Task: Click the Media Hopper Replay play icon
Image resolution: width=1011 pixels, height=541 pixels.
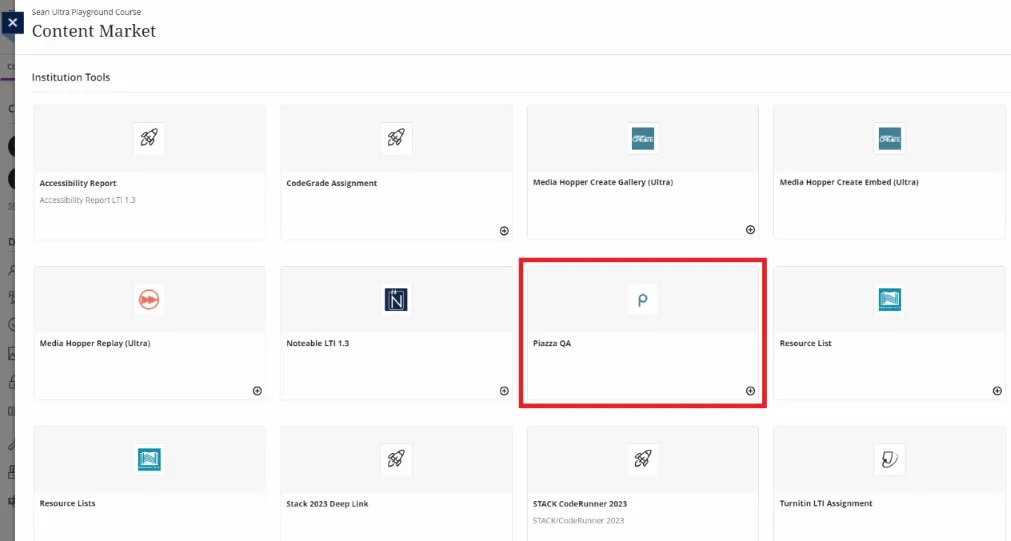Action: click(x=149, y=299)
